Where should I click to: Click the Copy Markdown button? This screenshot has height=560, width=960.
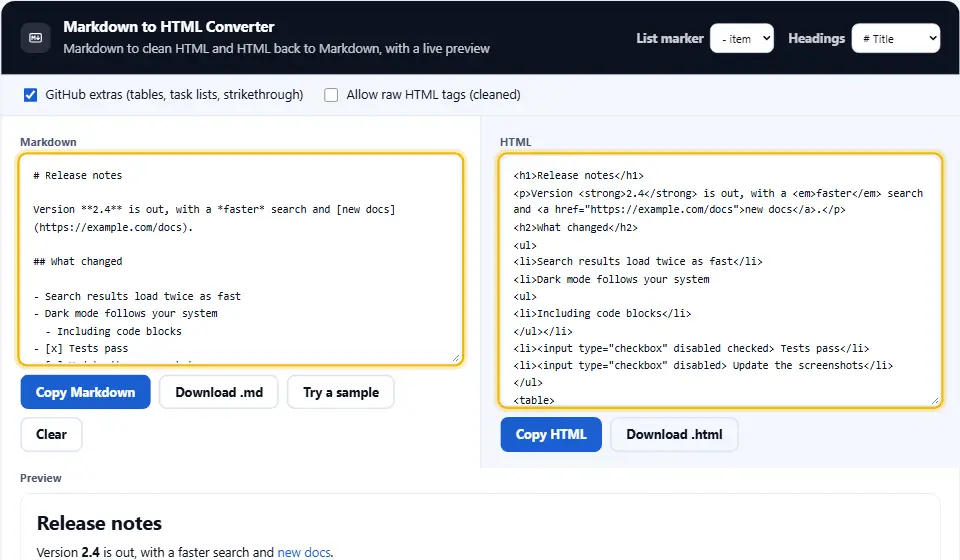[85, 392]
